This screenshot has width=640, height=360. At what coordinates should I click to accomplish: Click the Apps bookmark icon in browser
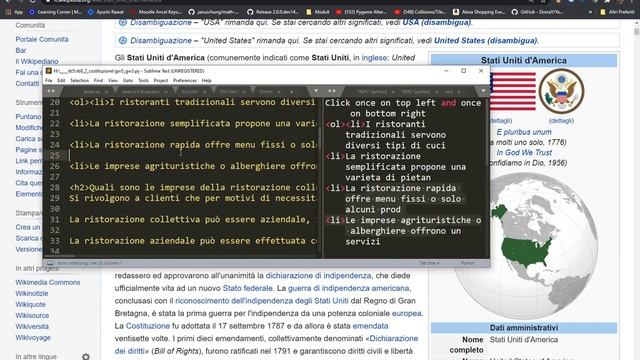point(8,12)
